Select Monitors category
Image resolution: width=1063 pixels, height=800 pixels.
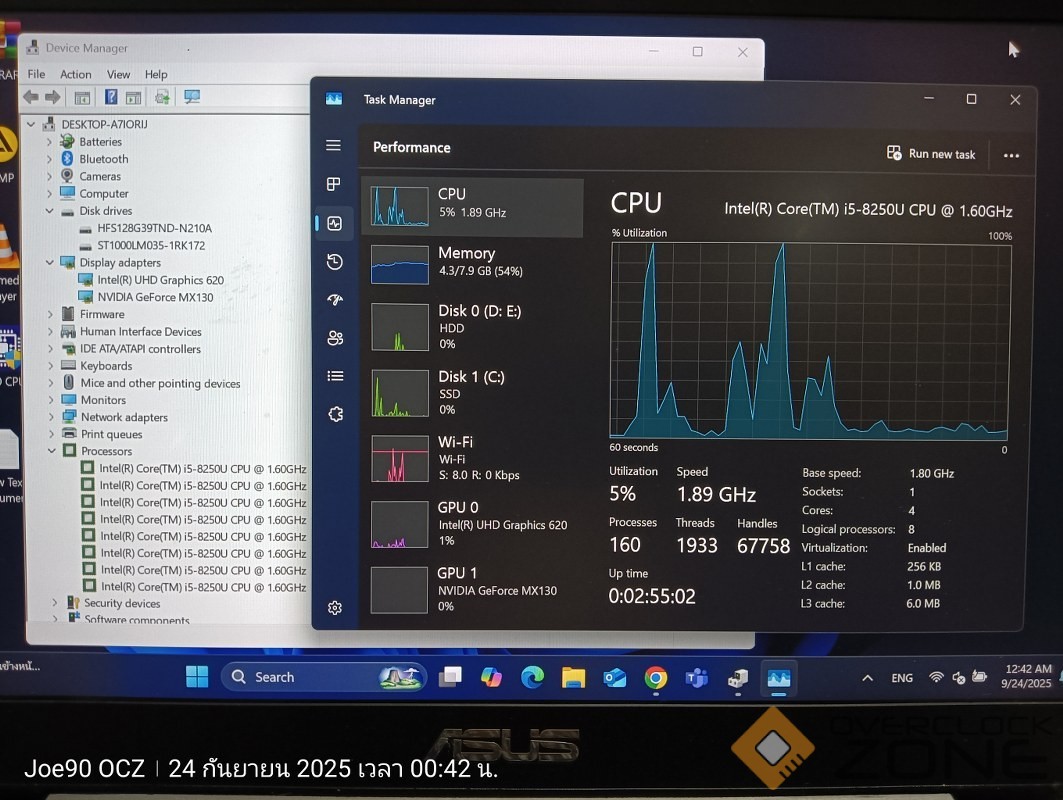[x=104, y=400]
